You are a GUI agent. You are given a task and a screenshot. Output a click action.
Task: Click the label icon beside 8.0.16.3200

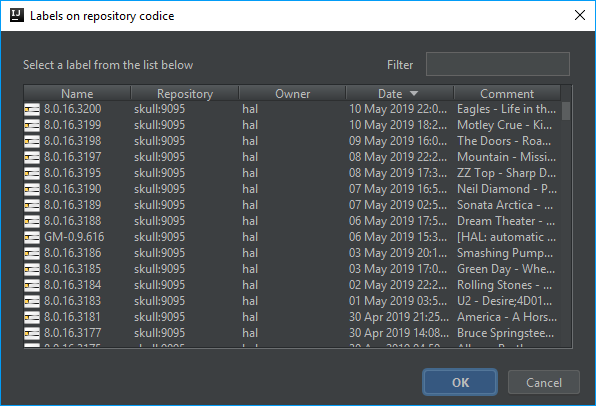pos(32,109)
